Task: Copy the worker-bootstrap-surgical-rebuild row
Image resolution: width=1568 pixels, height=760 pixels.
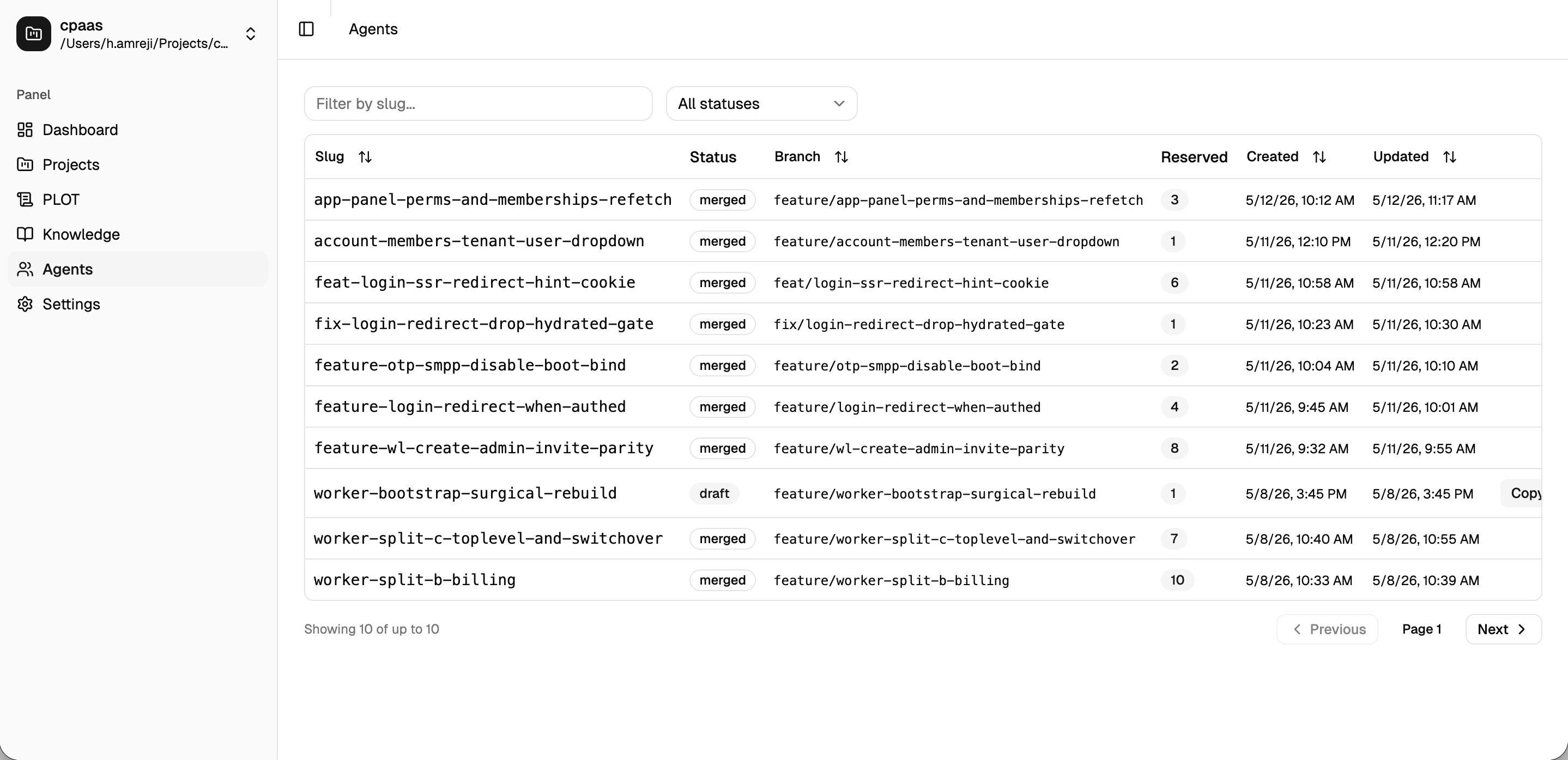Action: pos(1522,494)
